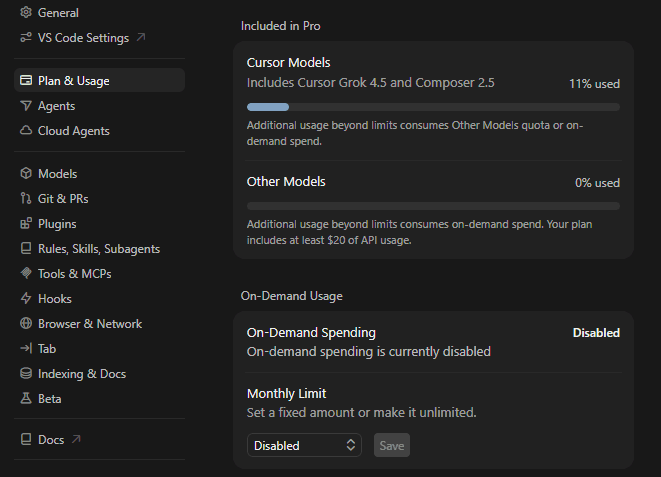Click the 'Included in Pro' heading

click(x=280, y=26)
